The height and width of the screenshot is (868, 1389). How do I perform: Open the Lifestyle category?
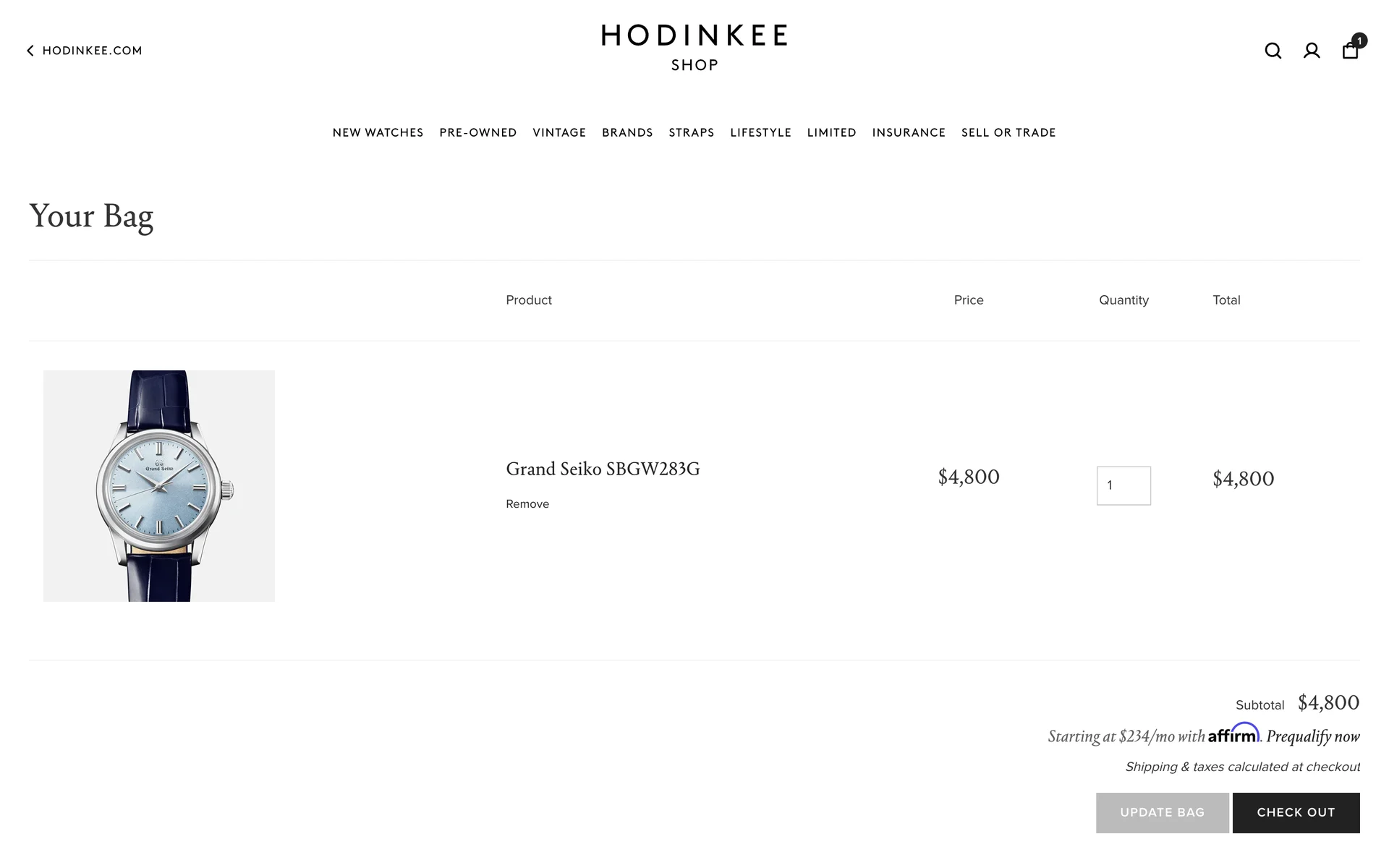760,132
